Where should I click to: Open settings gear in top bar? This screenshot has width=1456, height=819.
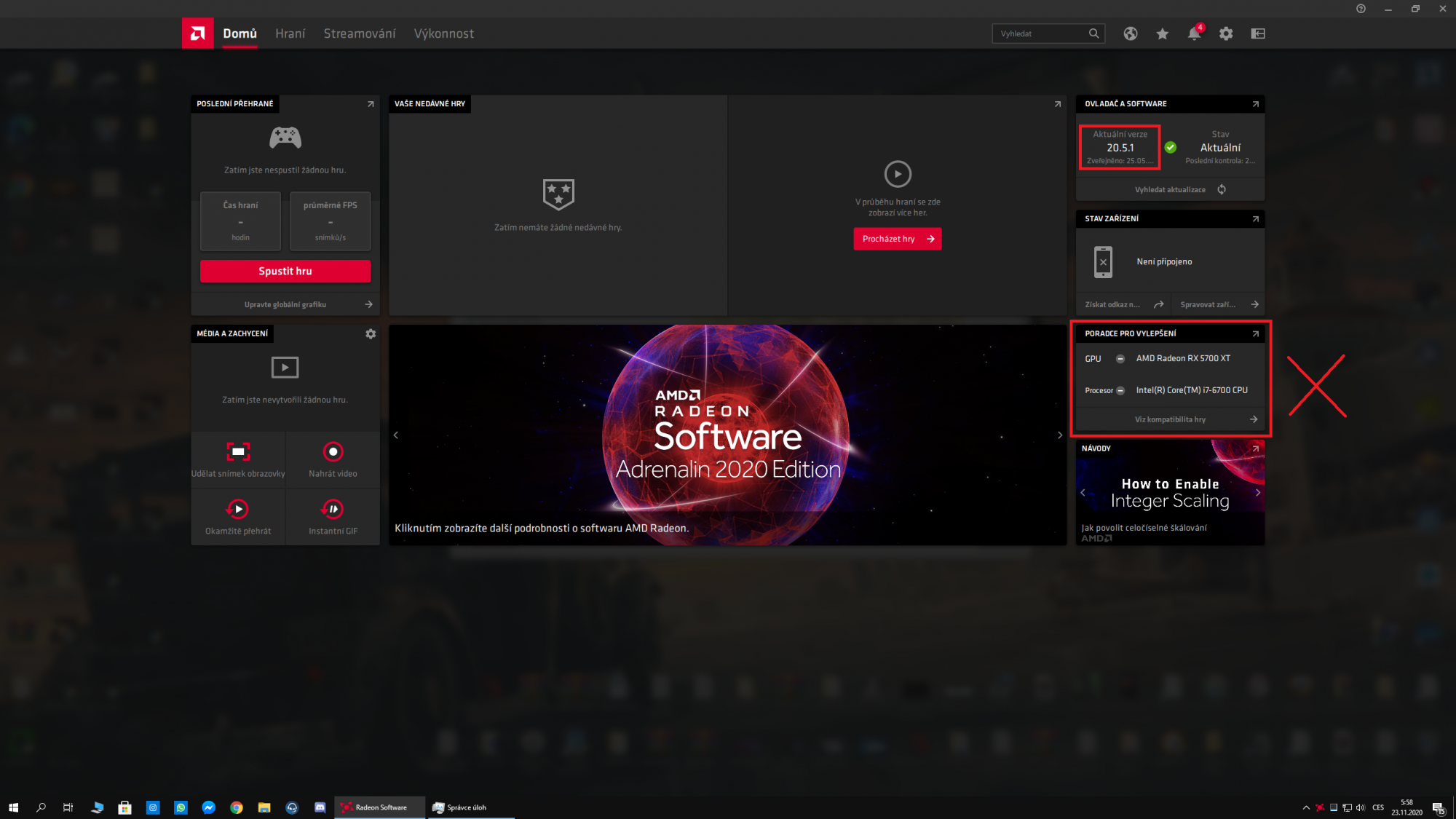pos(1226,33)
